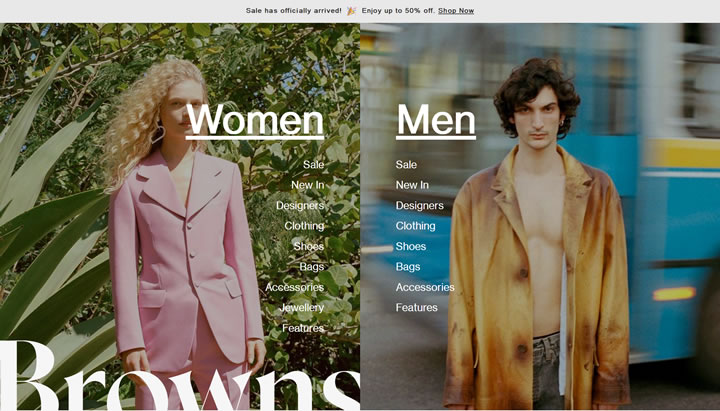Select Accessories in the Women list
Image resolution: width=720 pixels, height=411 pixels.
click(x=294, y=287)
